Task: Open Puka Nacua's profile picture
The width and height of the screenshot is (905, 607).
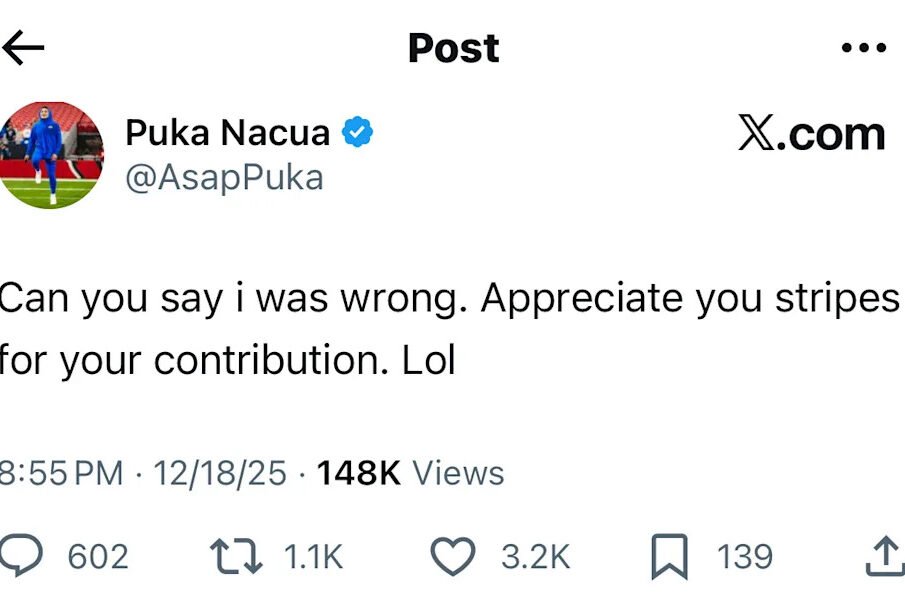Action: pos(51,154)
